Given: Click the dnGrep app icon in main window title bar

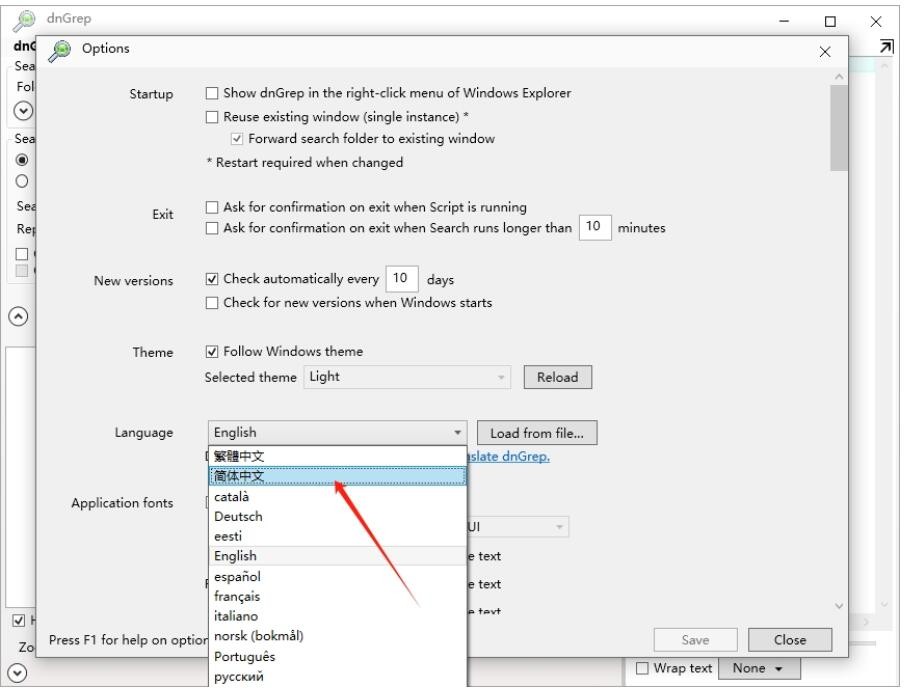Looking at the screenshot, I should coord(24,20).
